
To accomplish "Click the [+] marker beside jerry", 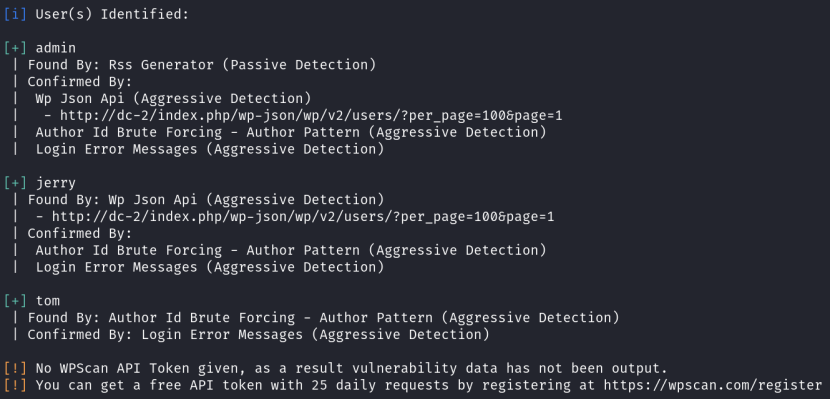I will coord(15,183).
